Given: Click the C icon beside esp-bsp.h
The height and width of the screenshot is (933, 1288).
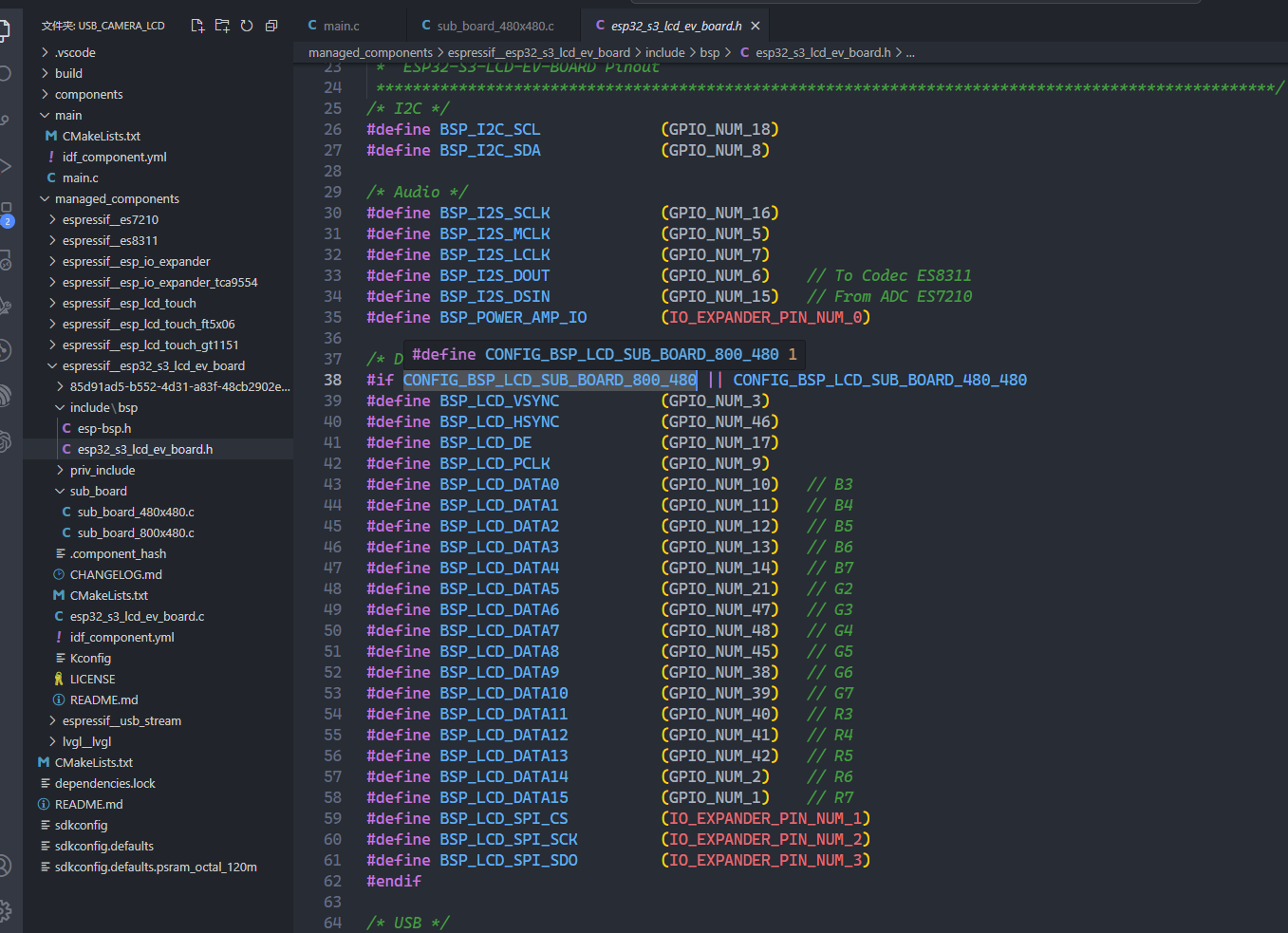Looking at the screenshot, I should coord(66,428).
